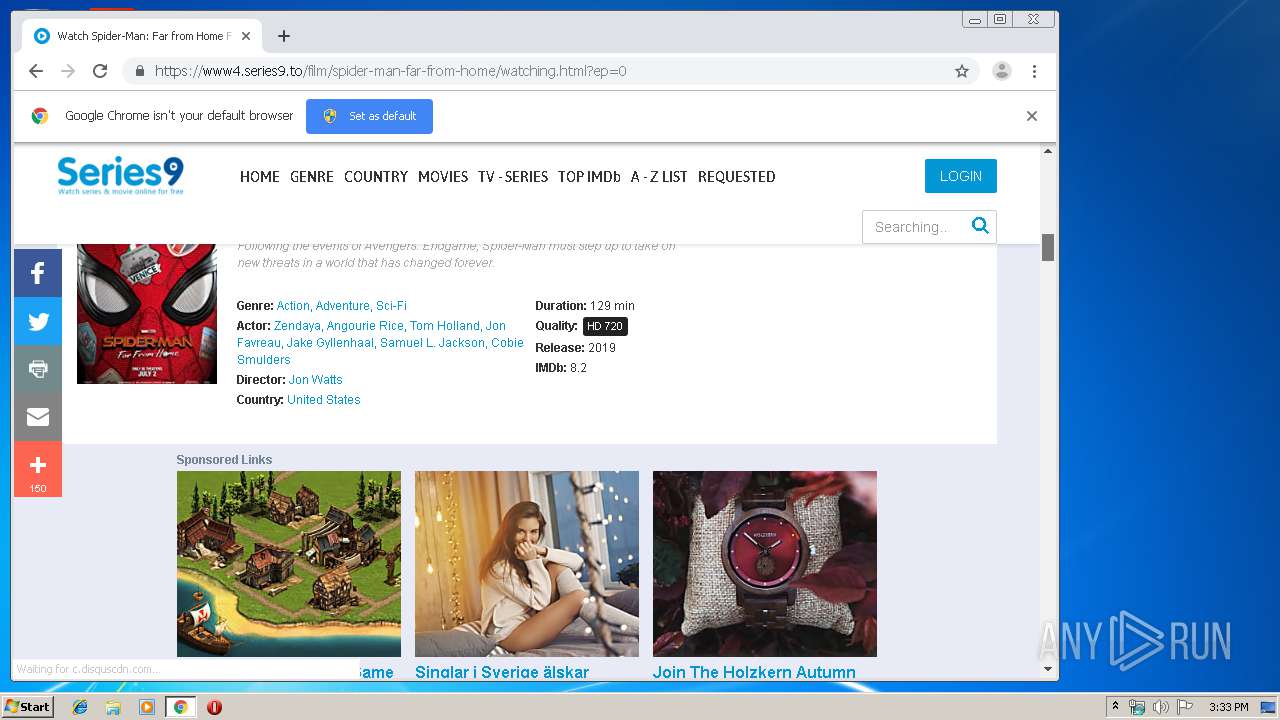Open the Chrome profile avatar icon
The image size is (1280, 720).
click(x=1001, y=71)
